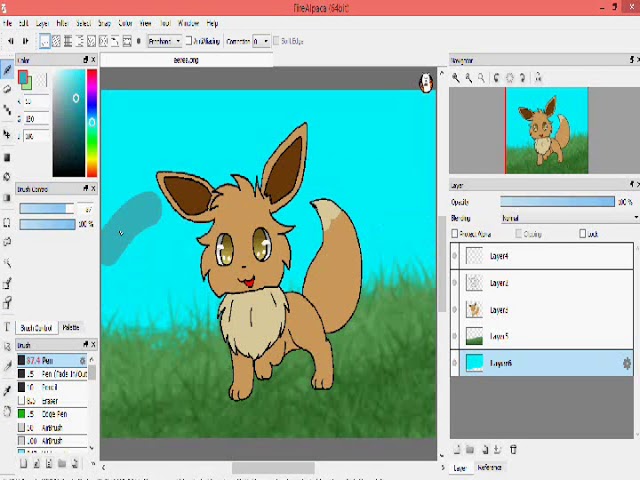Open the Window menu
Screen dimensions: 640x480
click(188, 23)
